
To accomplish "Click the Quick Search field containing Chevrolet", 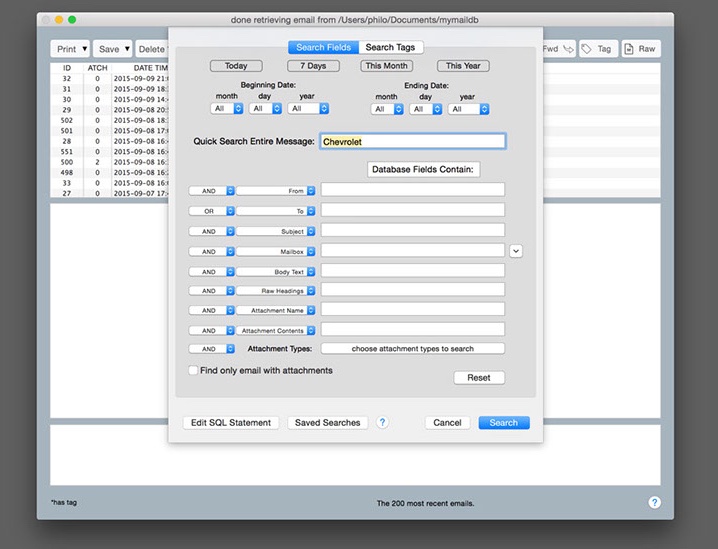I will point(412,142).
